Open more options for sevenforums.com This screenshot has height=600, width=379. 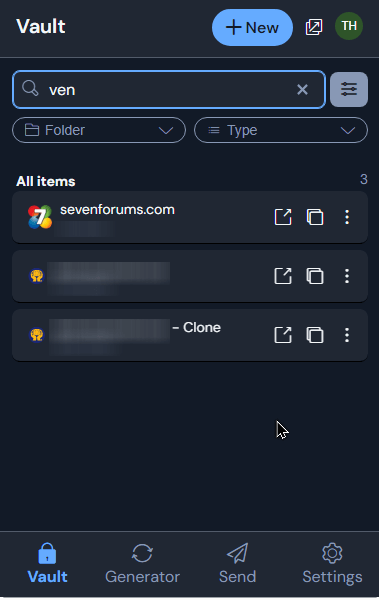pyautogui.click(x=347, y=217)
